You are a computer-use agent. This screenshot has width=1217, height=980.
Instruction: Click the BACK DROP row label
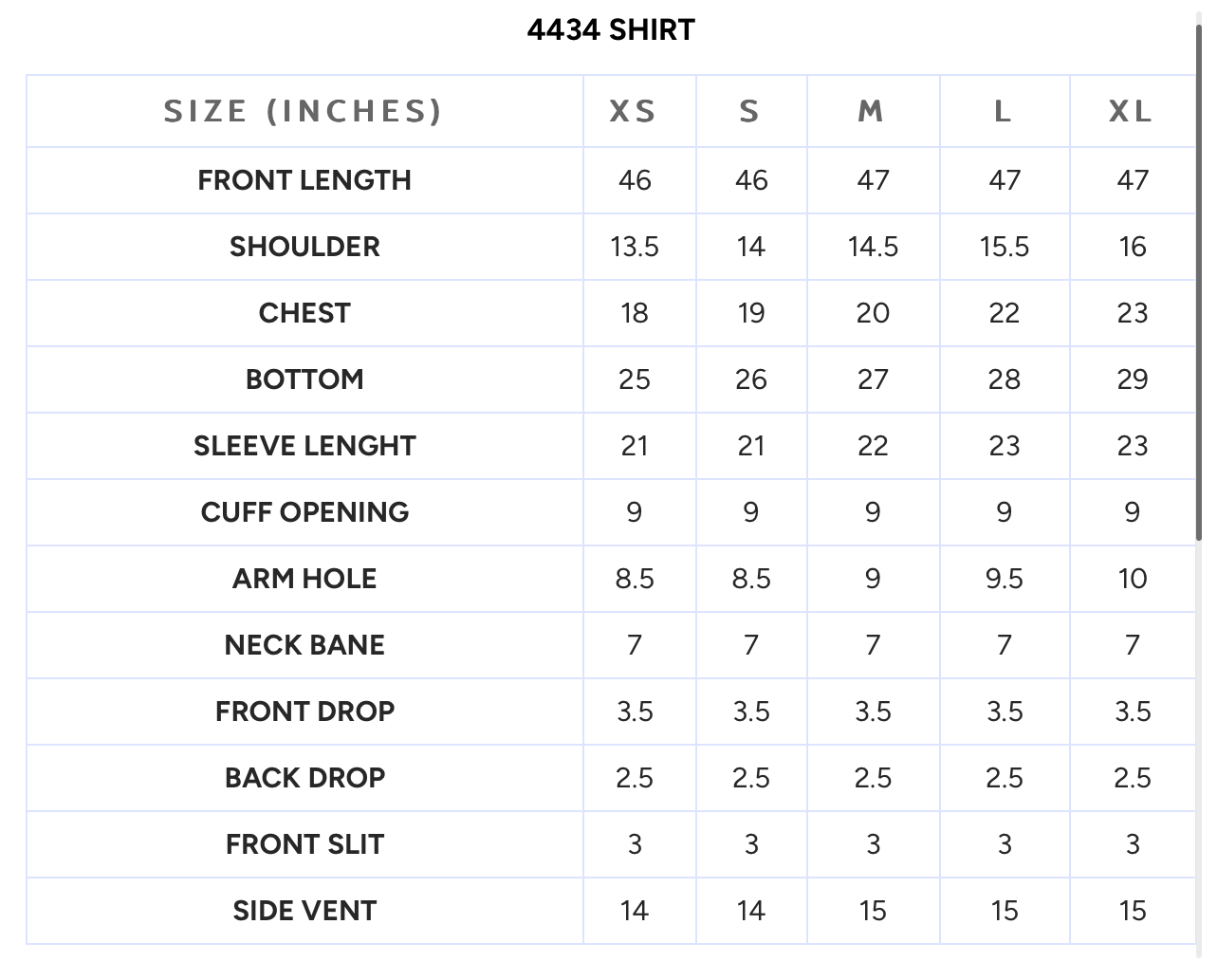[x=304, y=778]
